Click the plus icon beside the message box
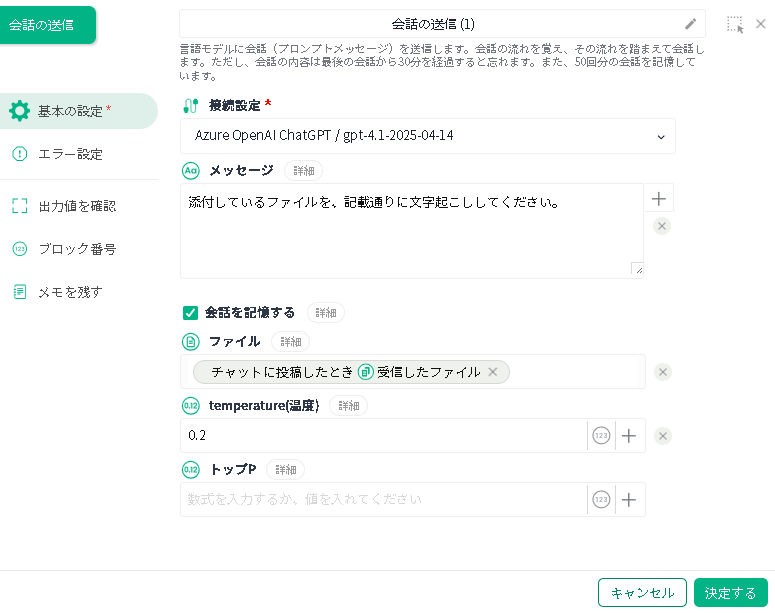Screen dimensions: 775x613 click(658, 199)
